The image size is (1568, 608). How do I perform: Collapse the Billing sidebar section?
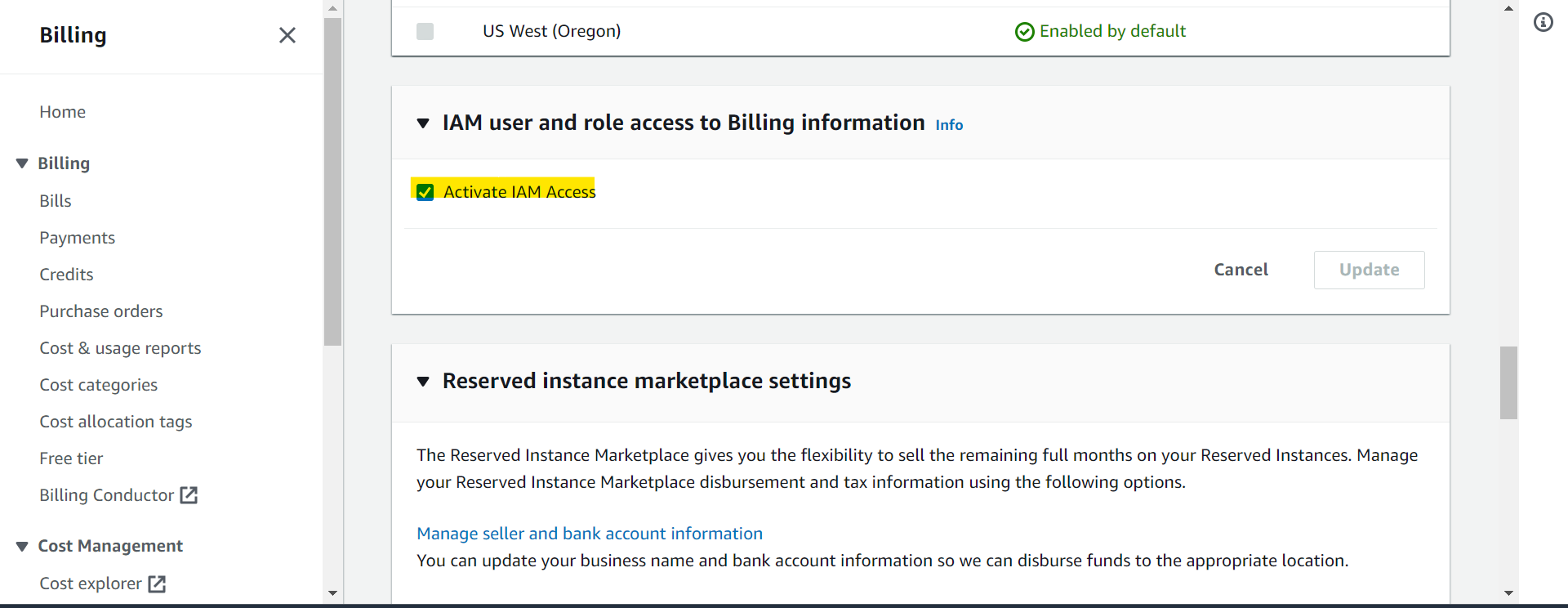[22, 163]
